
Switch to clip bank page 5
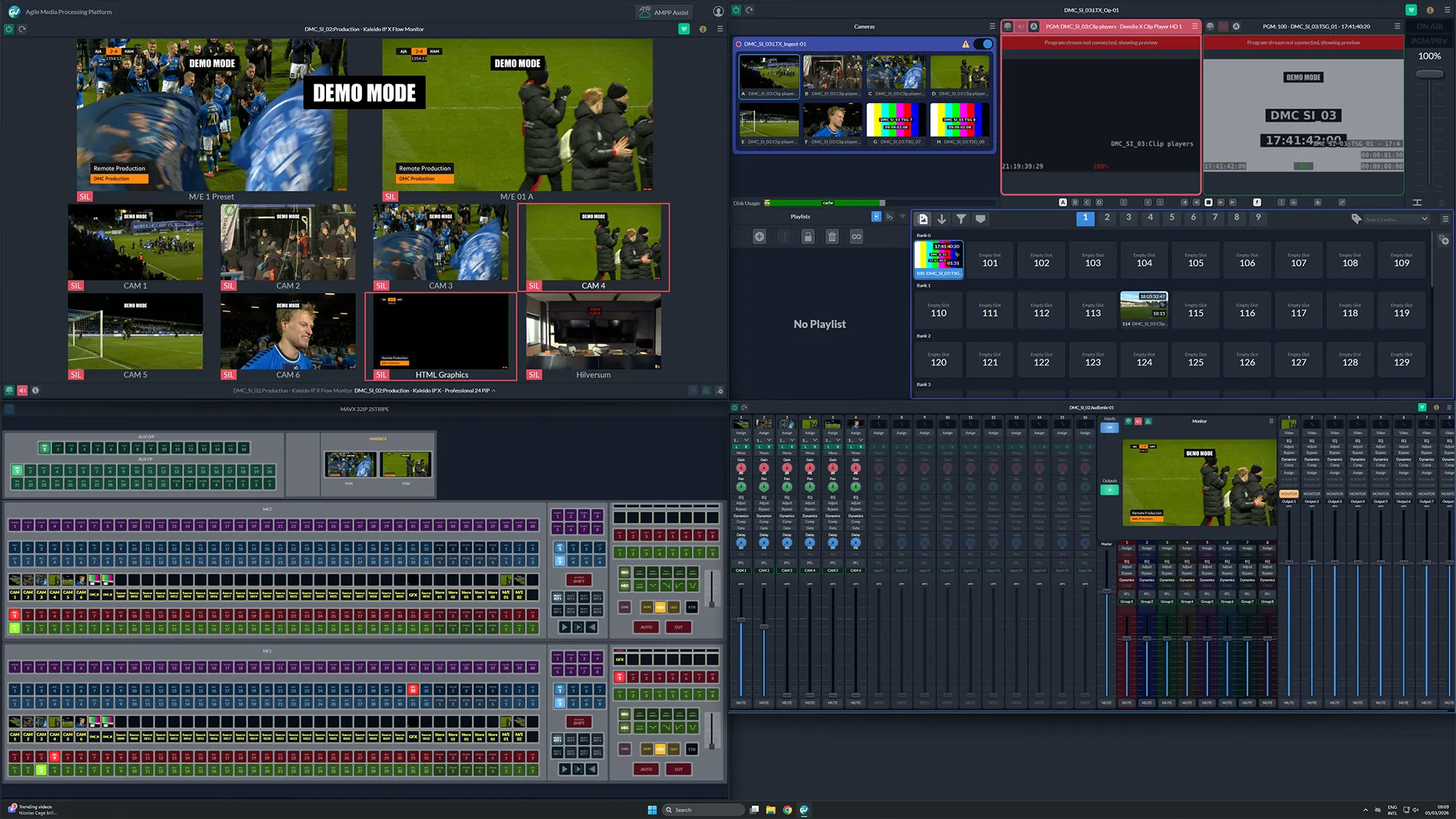[x=1171, y=217]
